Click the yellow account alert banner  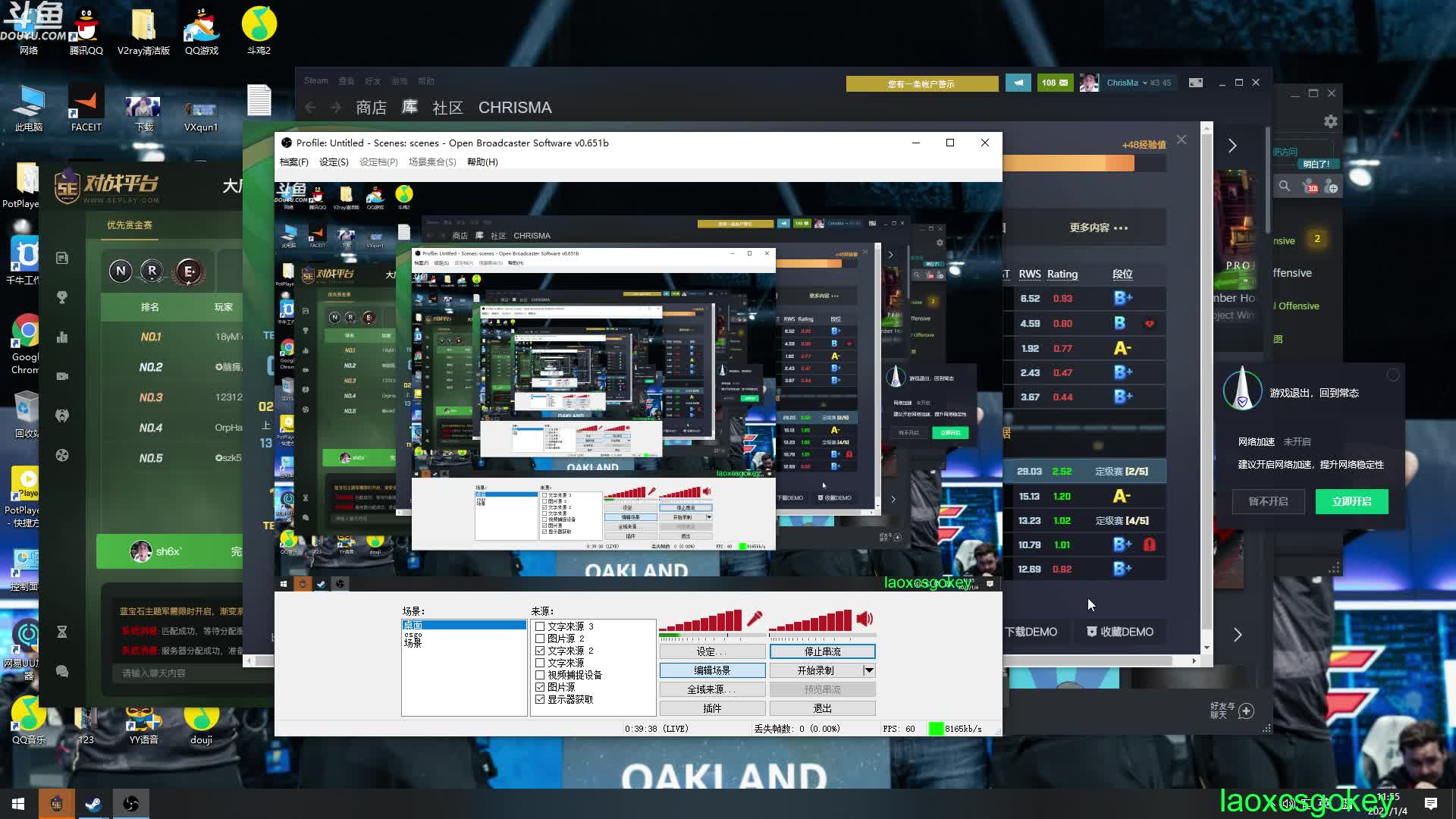(921, 83)
